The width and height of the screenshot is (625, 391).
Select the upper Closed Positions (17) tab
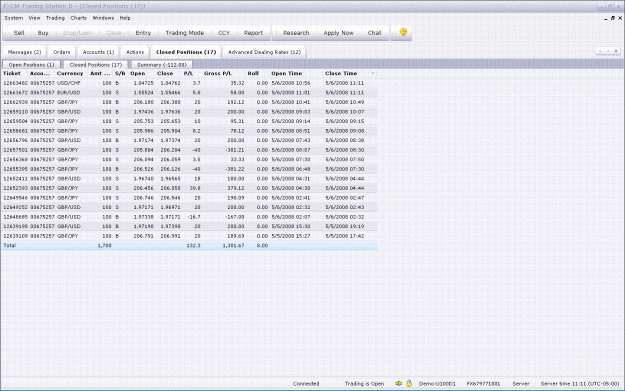tap(186, 52)
